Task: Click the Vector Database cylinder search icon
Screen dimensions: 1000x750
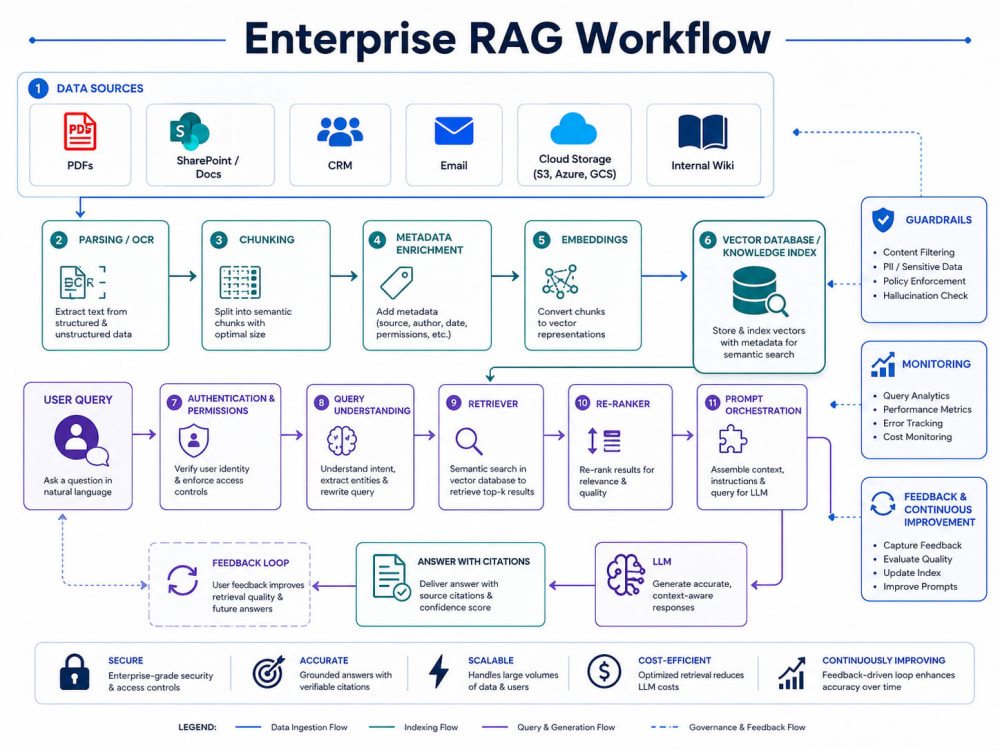Action: pos(760,291)
